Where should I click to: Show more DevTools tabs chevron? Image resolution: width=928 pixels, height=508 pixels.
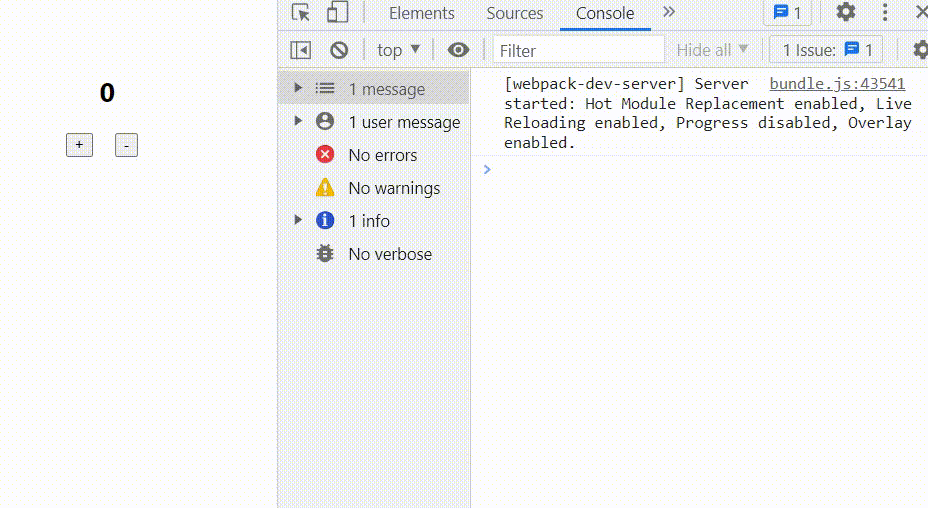tap(669, 12)
